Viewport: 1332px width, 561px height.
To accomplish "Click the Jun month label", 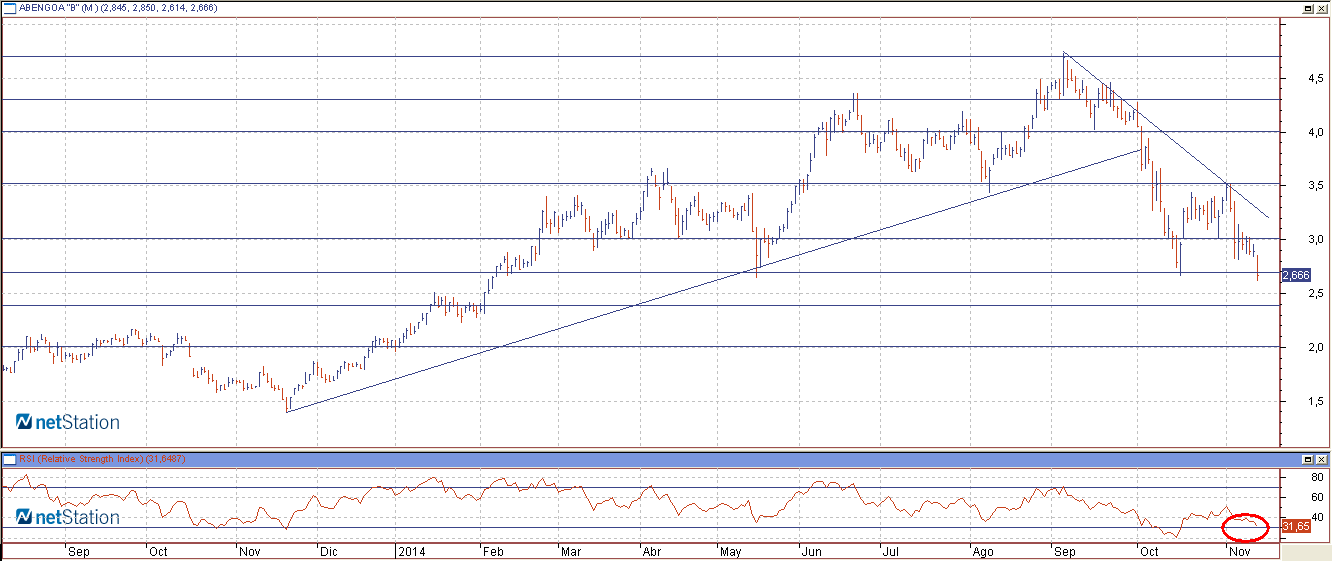I will [x=810, y=551].
